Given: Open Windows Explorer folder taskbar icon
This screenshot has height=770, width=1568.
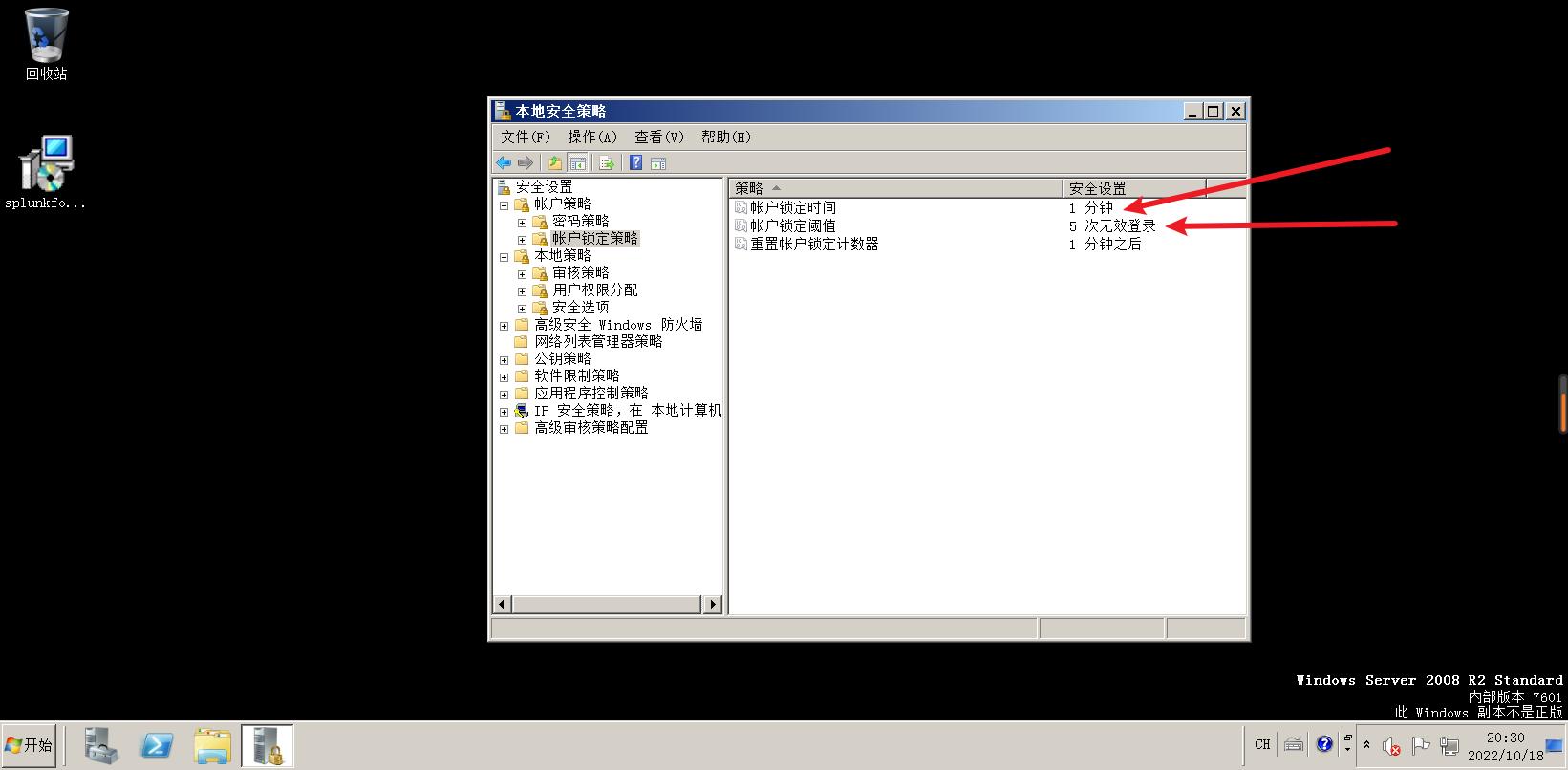Looking at the screenshot, I should (x=212, y=746).
